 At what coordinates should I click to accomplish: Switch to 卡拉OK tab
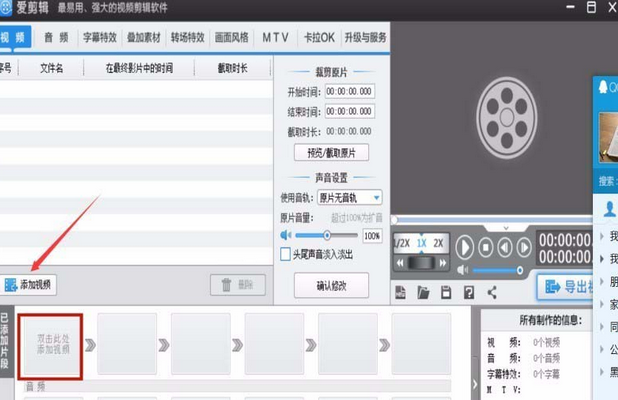[x=319, y=37]
